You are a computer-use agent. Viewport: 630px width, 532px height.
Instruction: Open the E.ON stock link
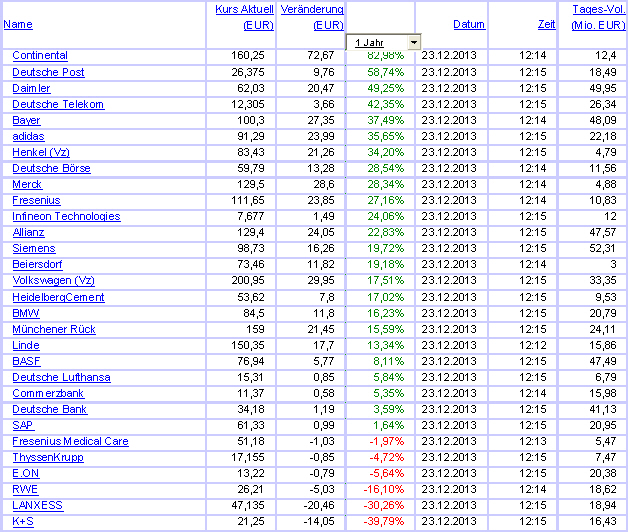26,474
